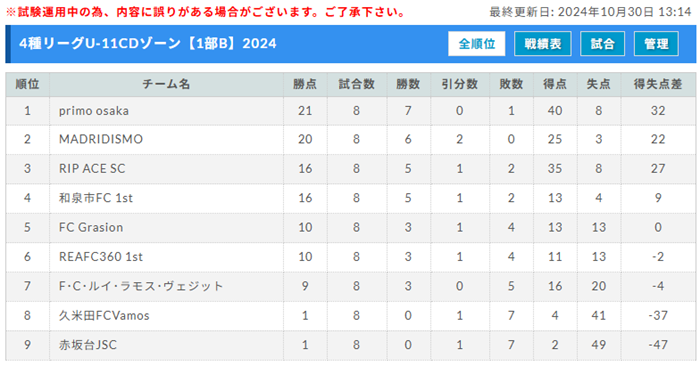Click the F·C·ルイ·ラモス·ヴェジット team name
700x366 pixels.
[141, 286]
